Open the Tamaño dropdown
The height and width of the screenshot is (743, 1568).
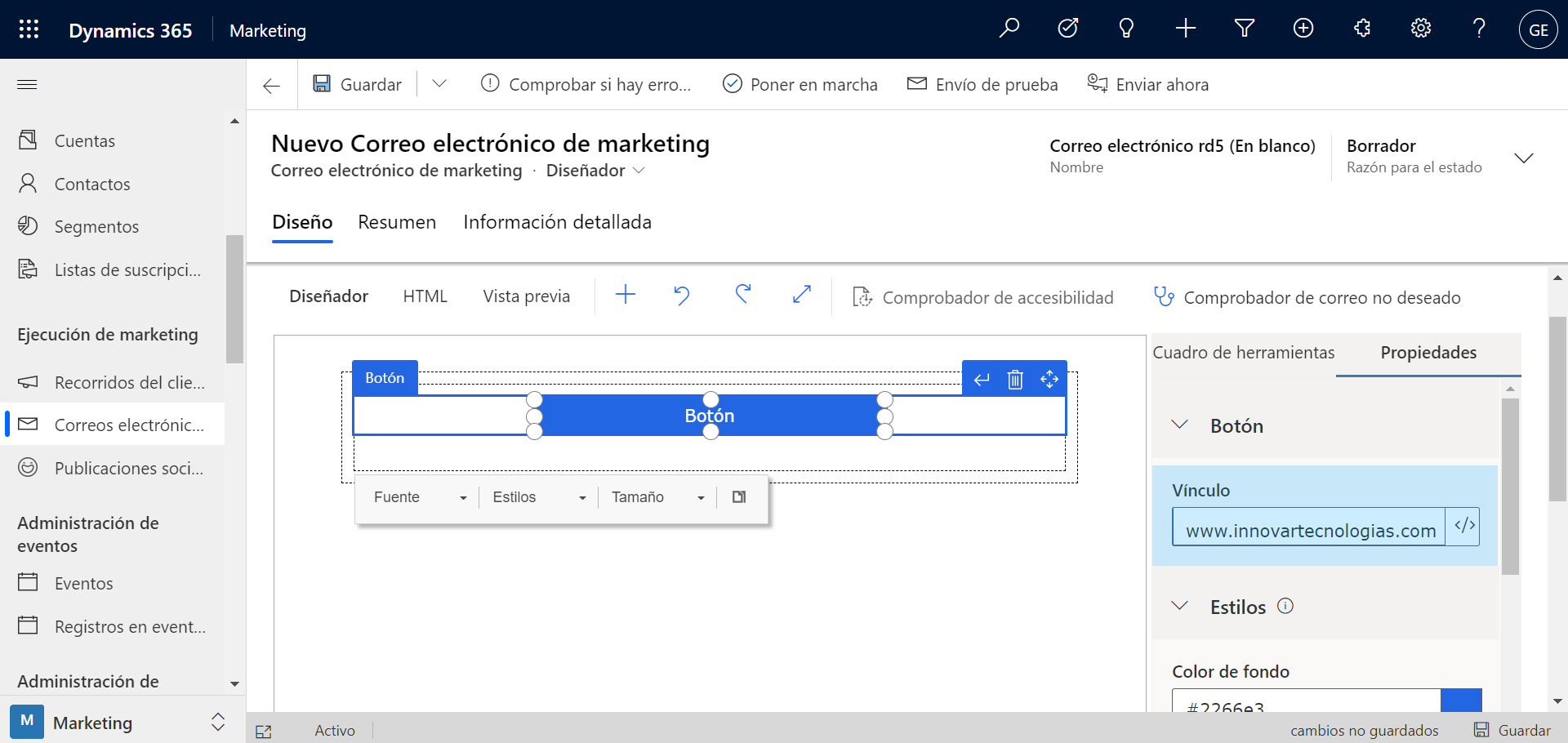pos(656,497)
